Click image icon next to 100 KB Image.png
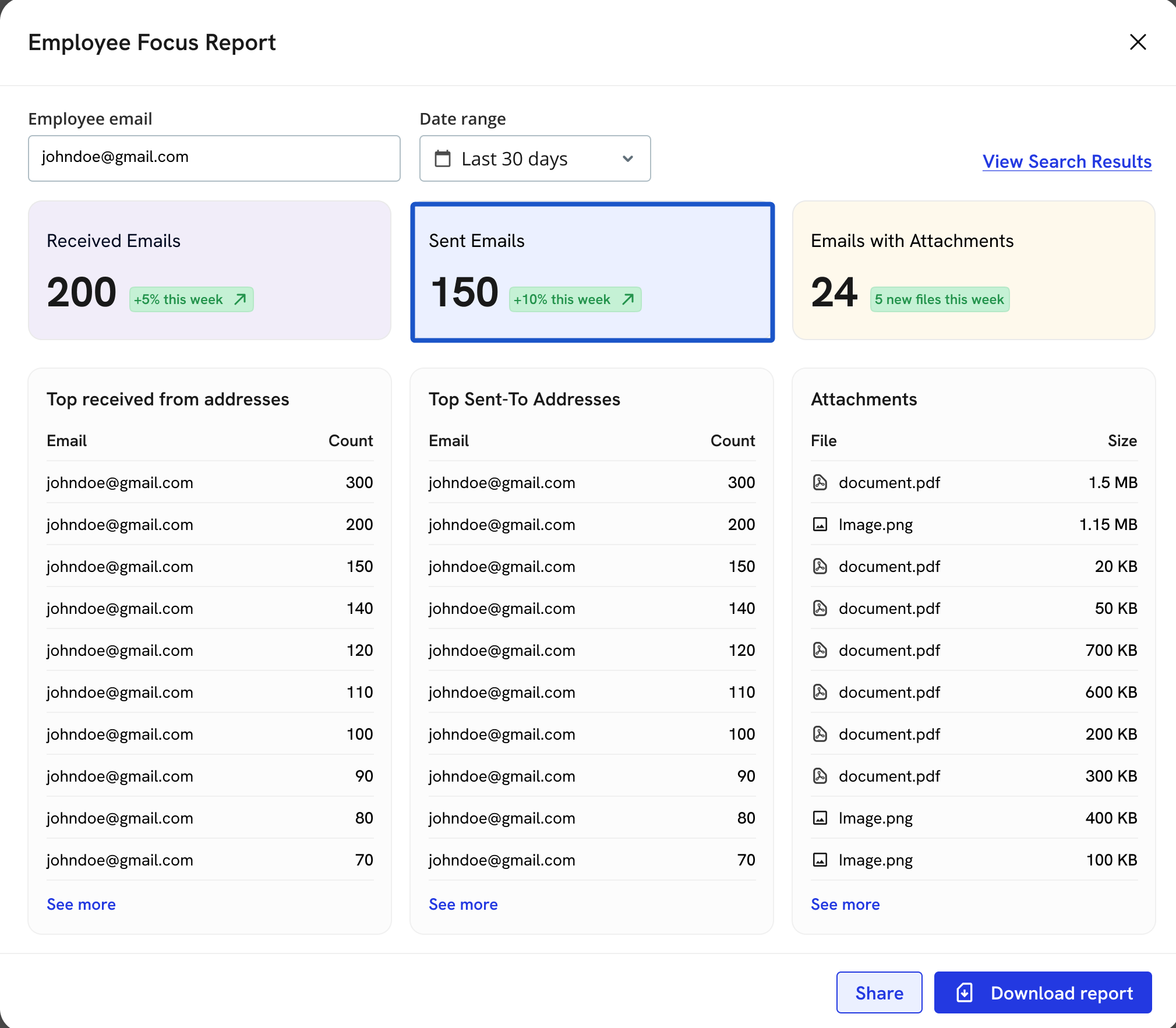 pyautogui.click(x=820, y=860)
